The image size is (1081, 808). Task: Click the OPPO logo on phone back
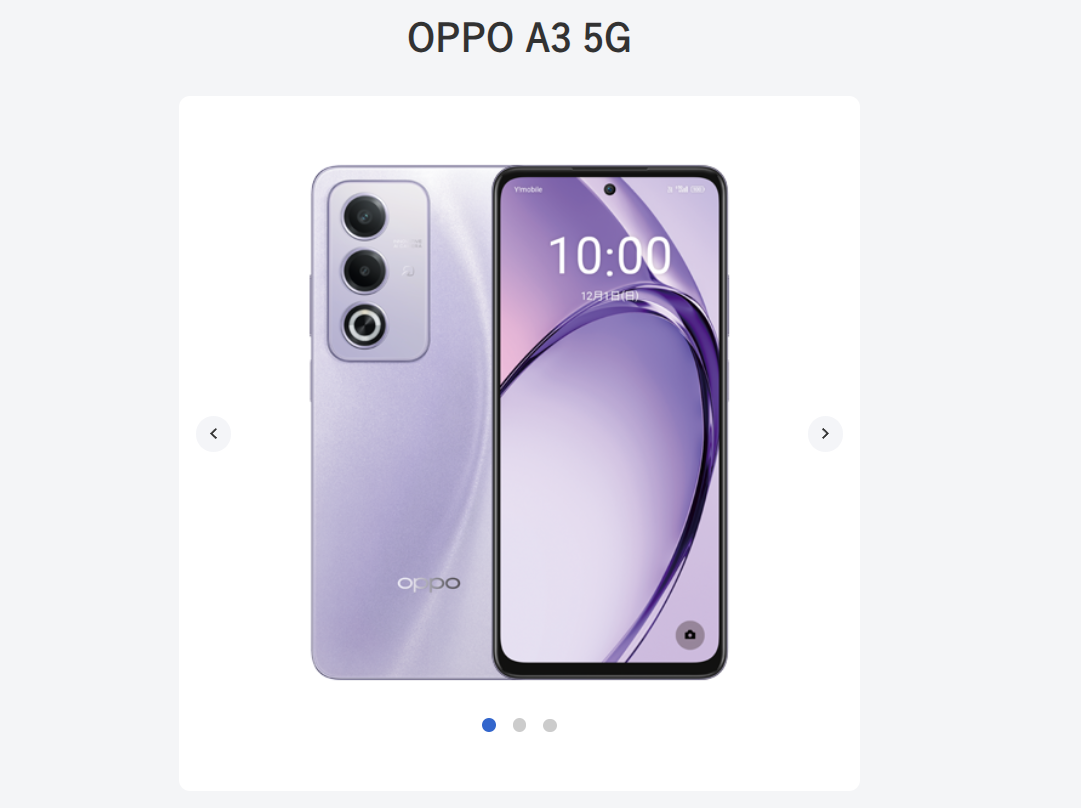[x=428, y=583]
